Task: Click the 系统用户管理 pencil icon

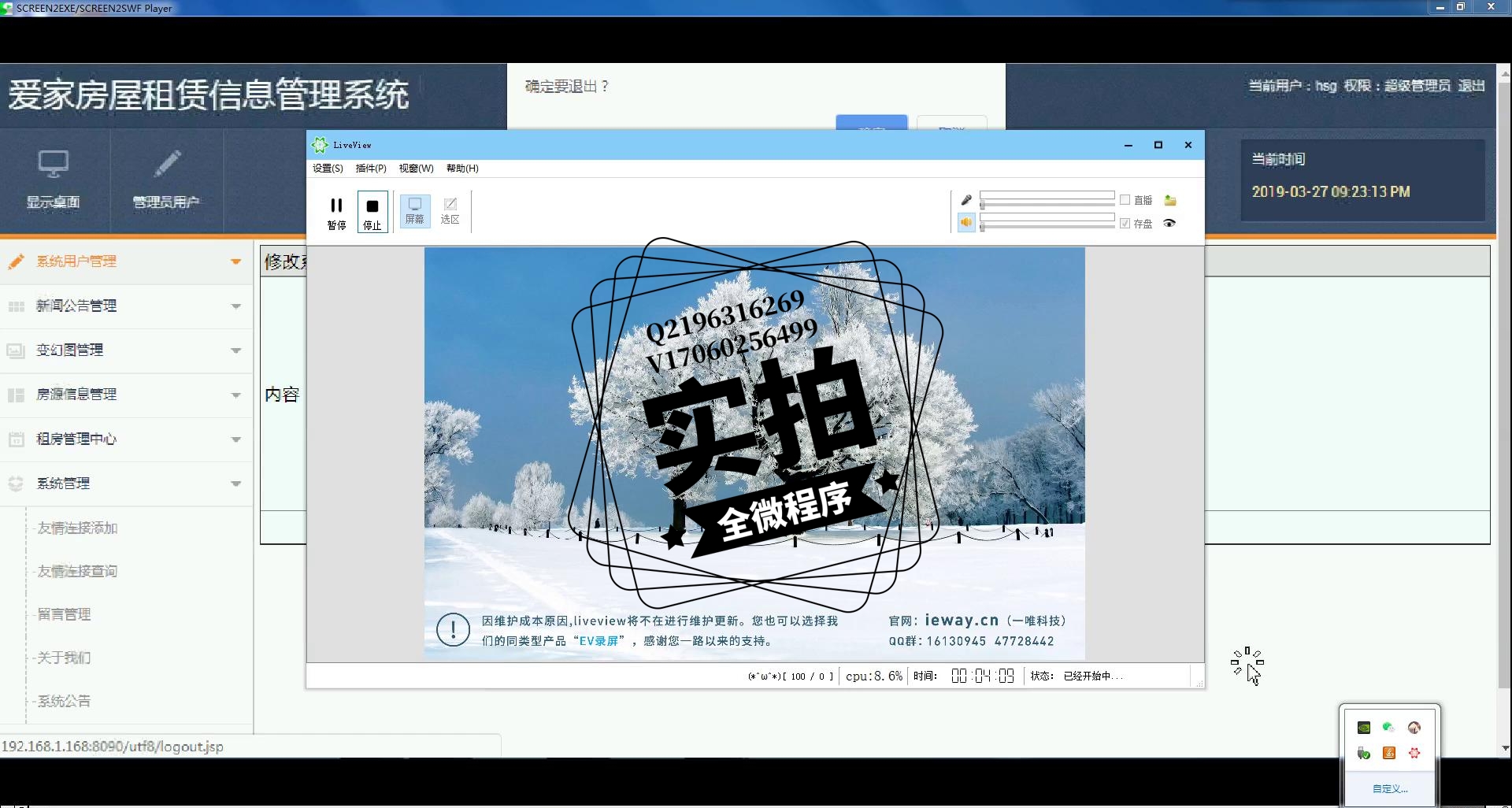Action: point(17,261)
